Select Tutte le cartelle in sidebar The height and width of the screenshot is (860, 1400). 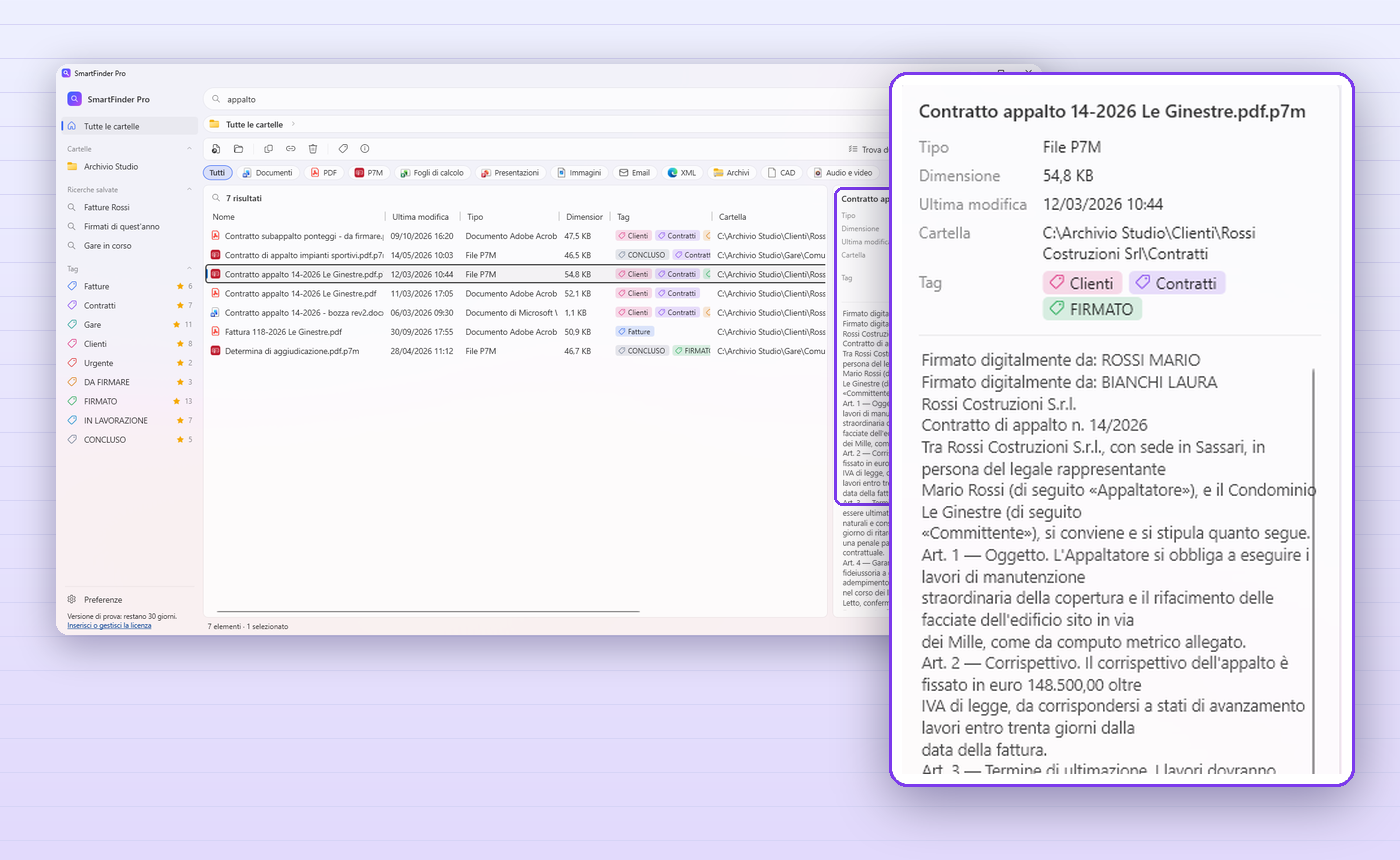coord(130,126)
